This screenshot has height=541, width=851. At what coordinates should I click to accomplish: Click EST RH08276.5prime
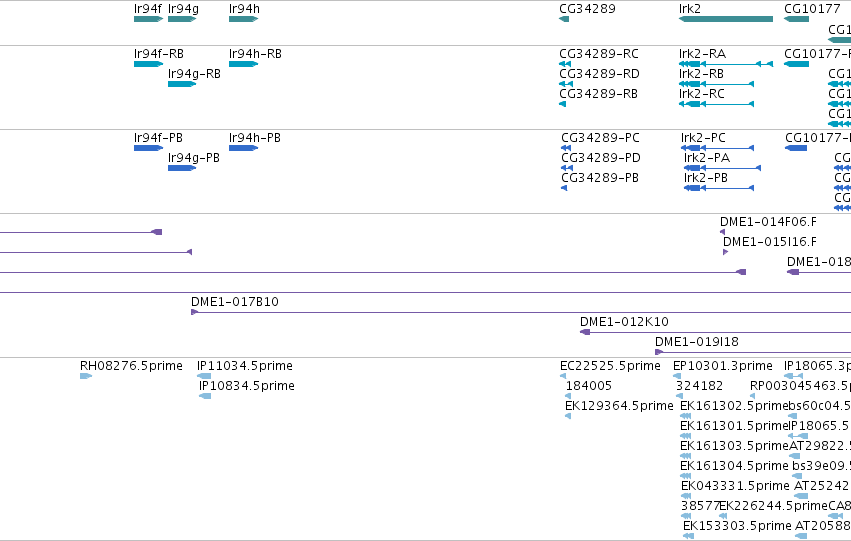(x=86, y=376)
